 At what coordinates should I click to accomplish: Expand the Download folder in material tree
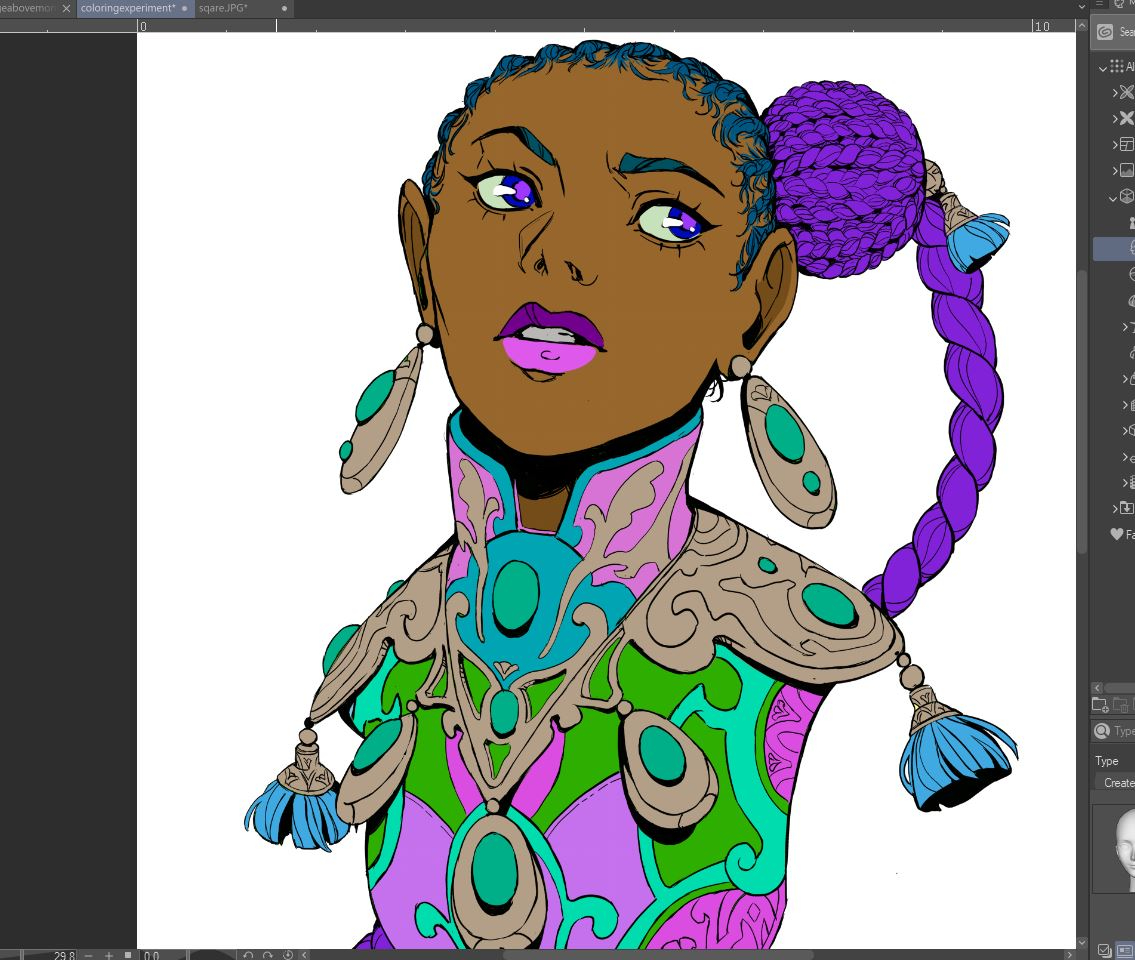click(x=1116, y=509)
